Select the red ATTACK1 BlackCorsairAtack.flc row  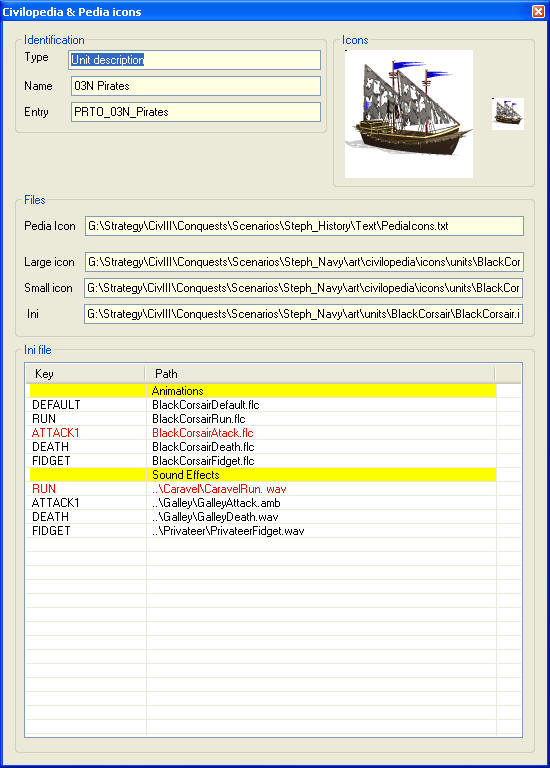point(263,433)
